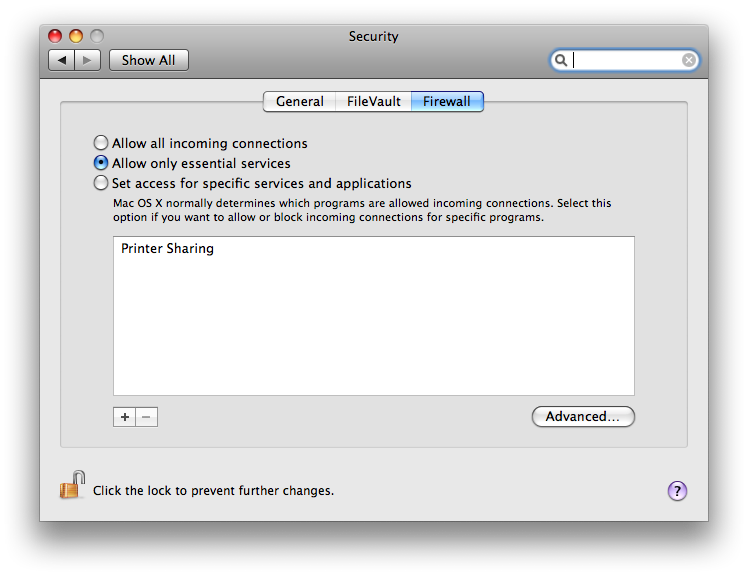Click the lock icon to prevent changes

click(x=73, y=485)
